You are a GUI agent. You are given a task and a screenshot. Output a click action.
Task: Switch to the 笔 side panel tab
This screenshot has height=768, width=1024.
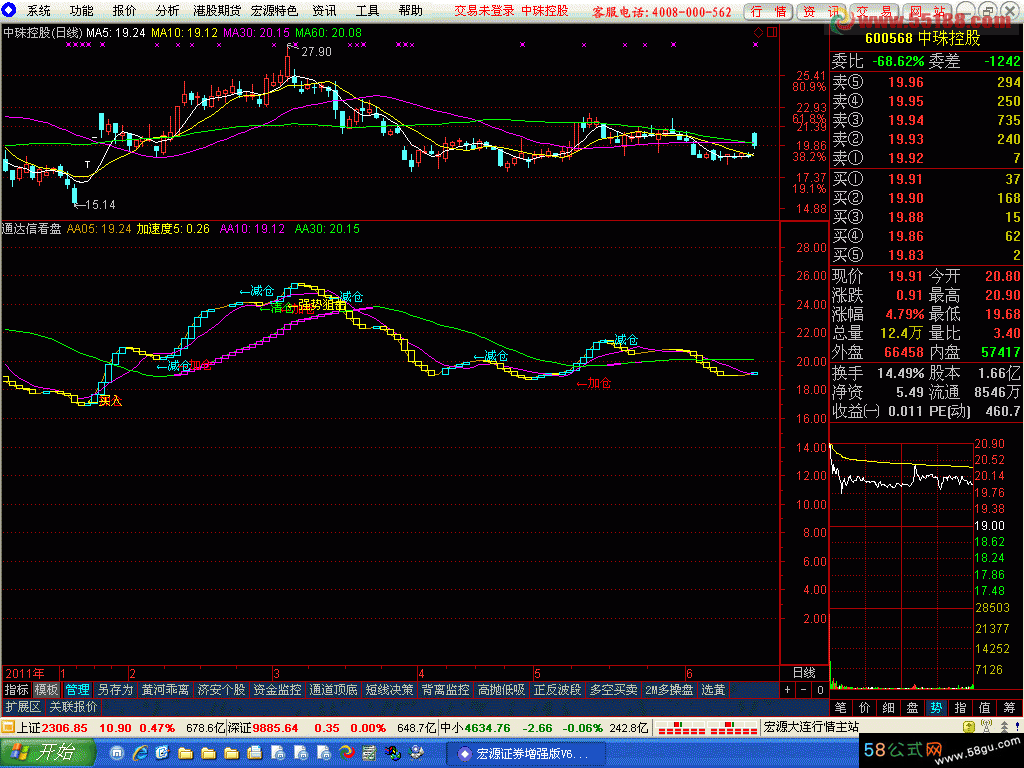tap(840, 707)
